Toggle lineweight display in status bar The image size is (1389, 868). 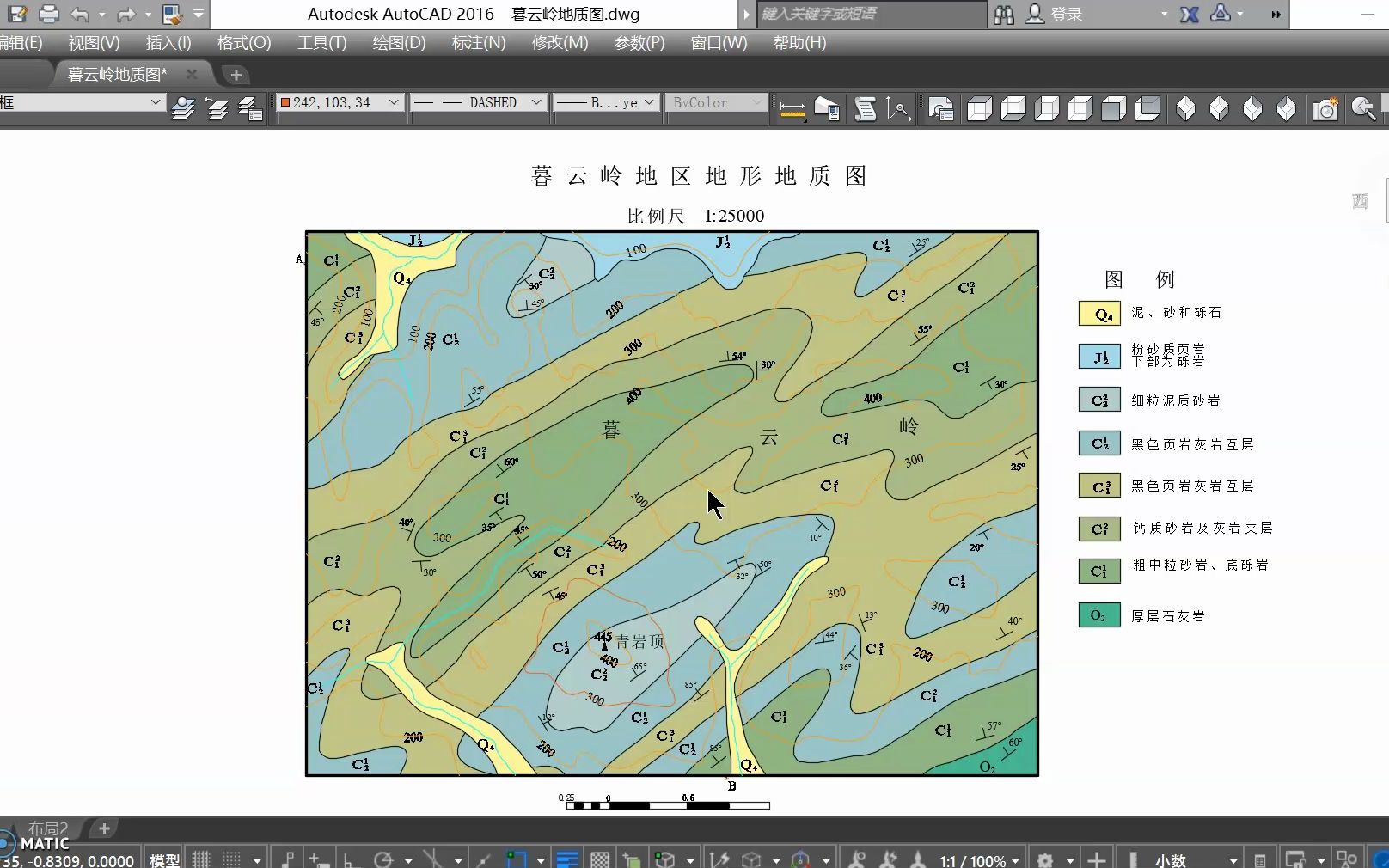point(567,859)
